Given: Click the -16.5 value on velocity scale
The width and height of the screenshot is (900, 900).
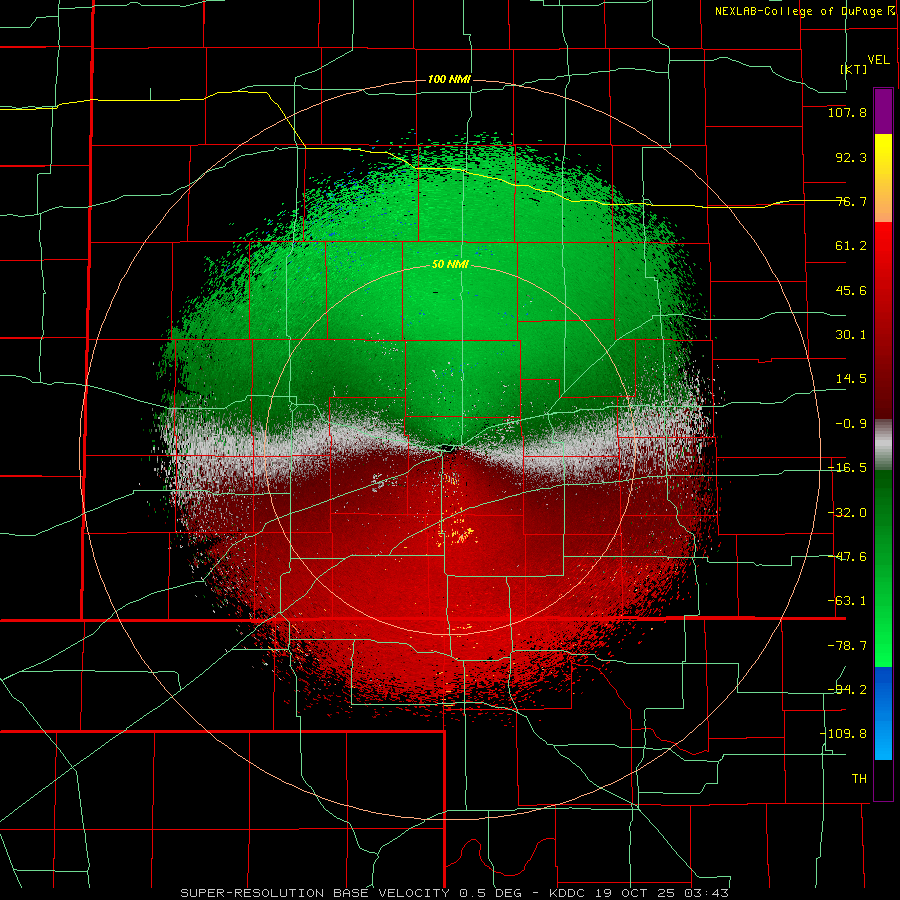Looking at the screenshot, I should (x=847, y=468).
